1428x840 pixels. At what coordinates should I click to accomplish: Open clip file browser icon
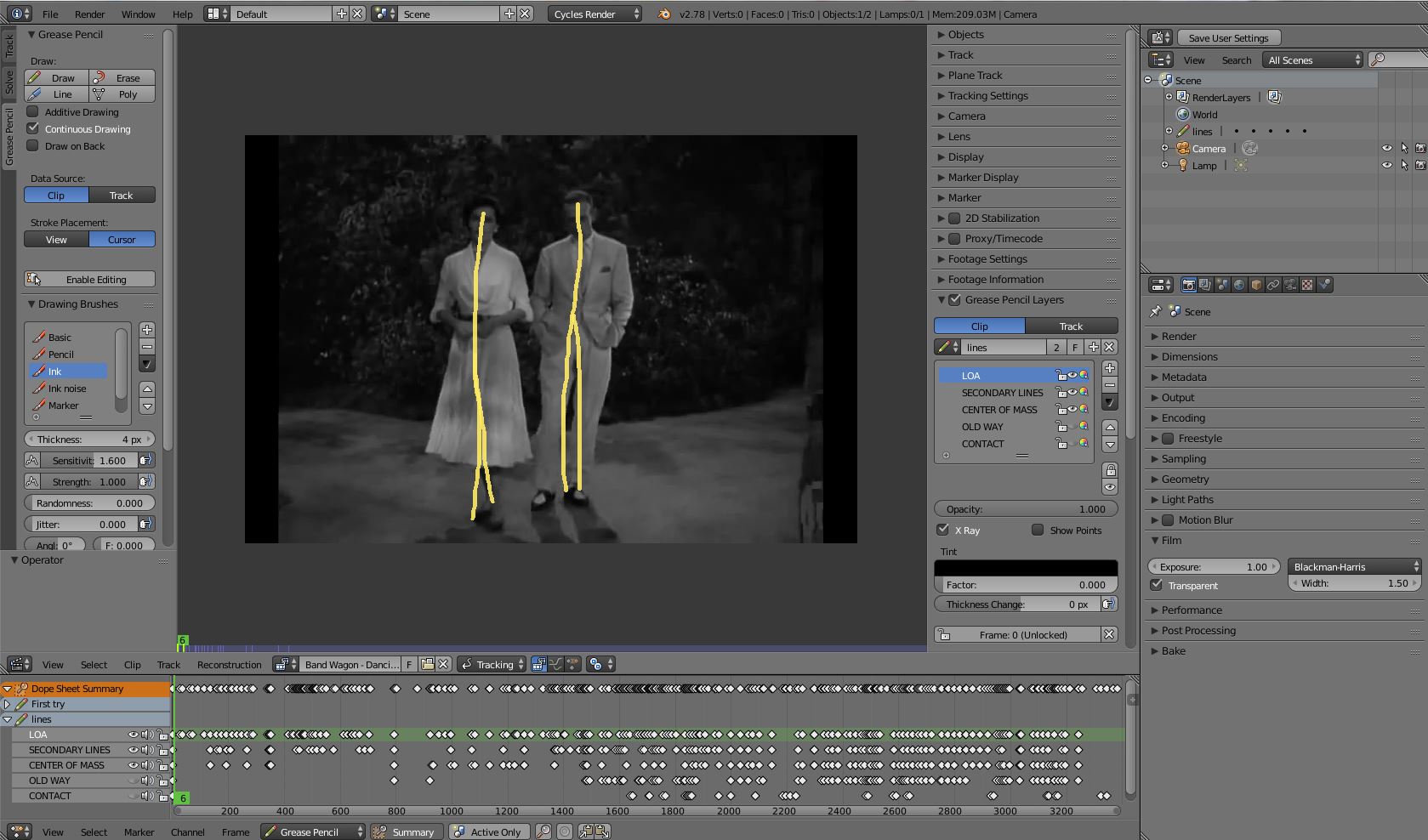(428, 664)
